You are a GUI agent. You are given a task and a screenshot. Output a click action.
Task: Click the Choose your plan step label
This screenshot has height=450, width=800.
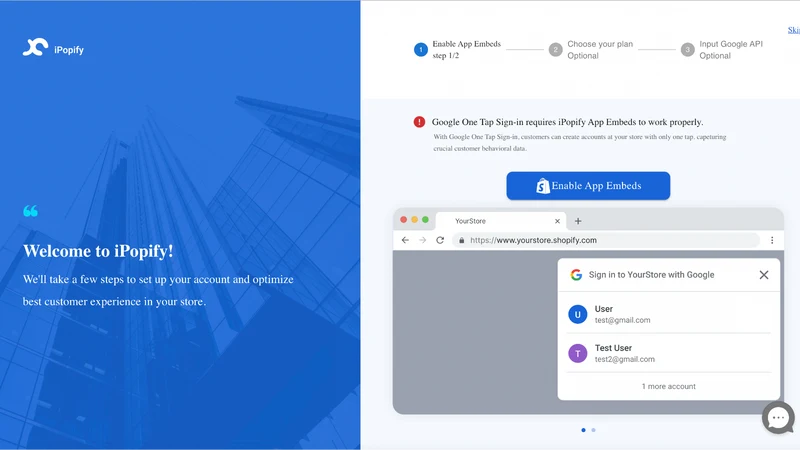pyautogui.click(x=600, y=49)
